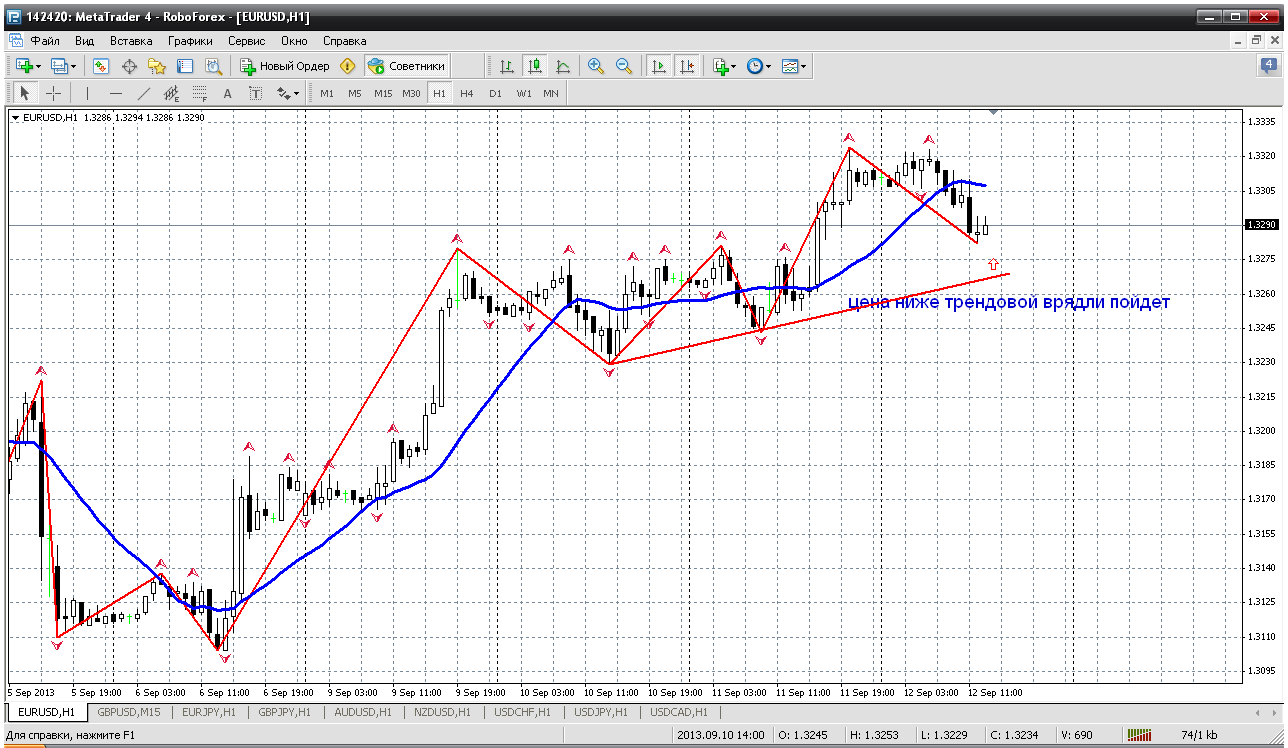
Task: Set timeframe to M1
Action: 327,93
